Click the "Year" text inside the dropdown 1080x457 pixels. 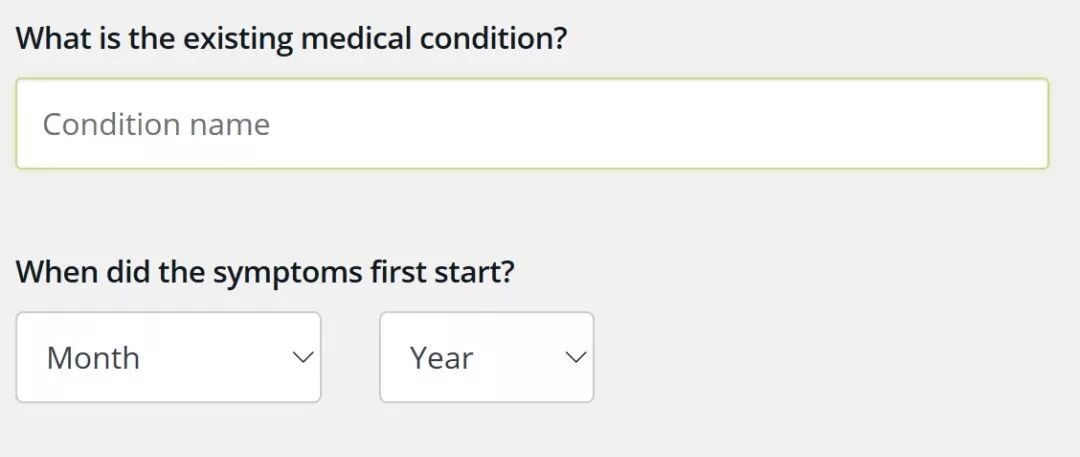tap(441, 358)
